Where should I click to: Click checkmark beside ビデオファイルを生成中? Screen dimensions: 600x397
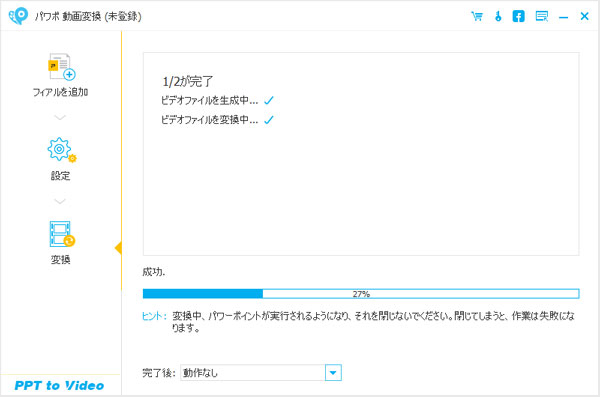point(269,100)
